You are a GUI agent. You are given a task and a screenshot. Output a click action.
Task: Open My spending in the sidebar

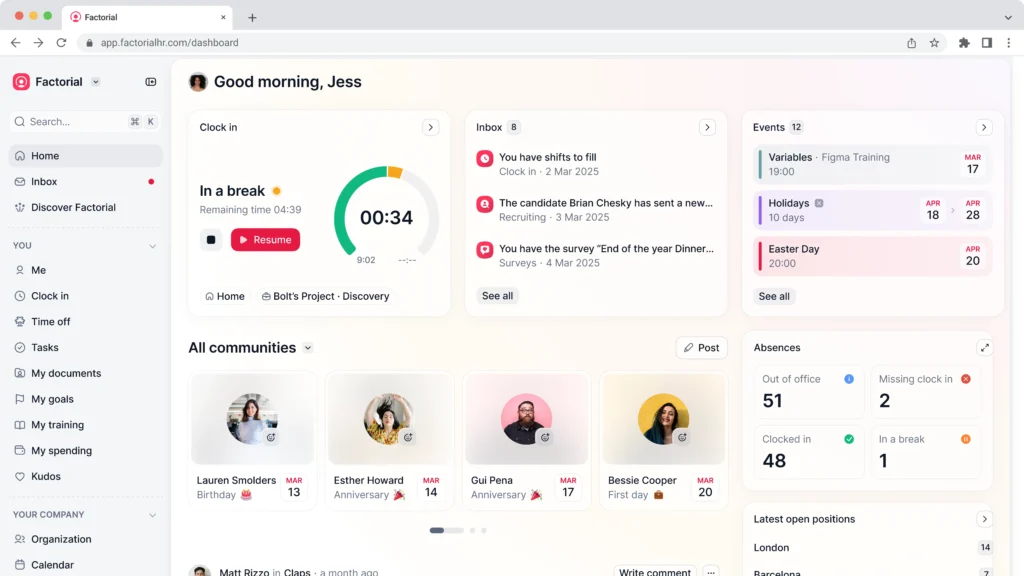(x=86, y=451)
